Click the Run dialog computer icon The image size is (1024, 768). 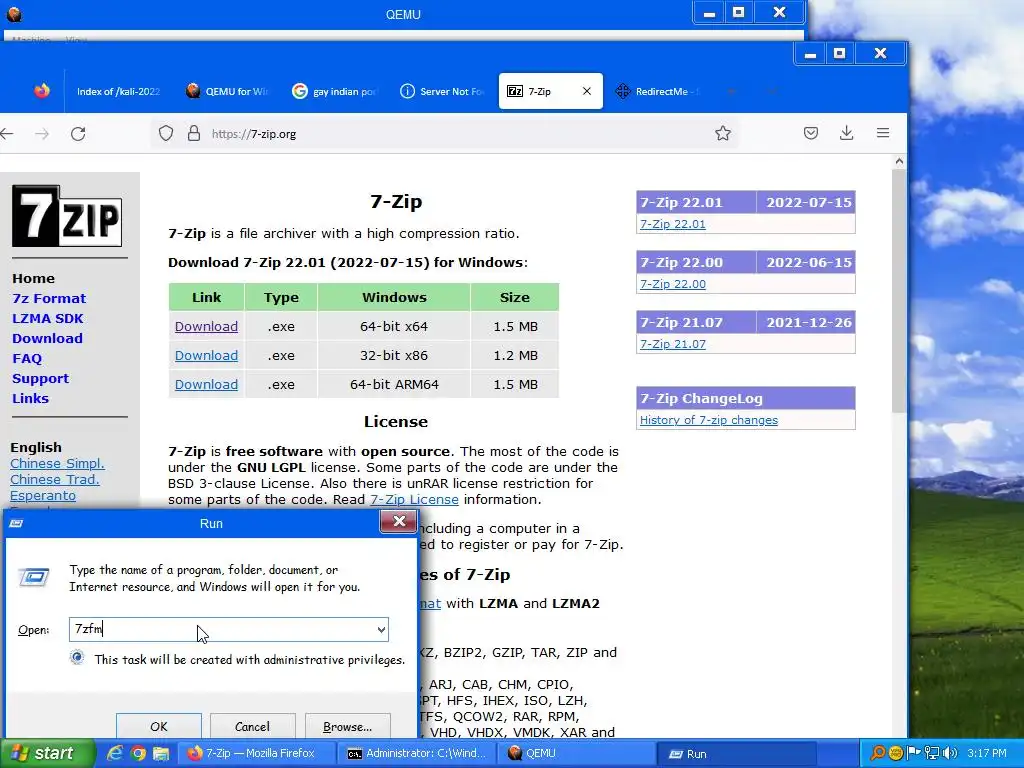33,577
